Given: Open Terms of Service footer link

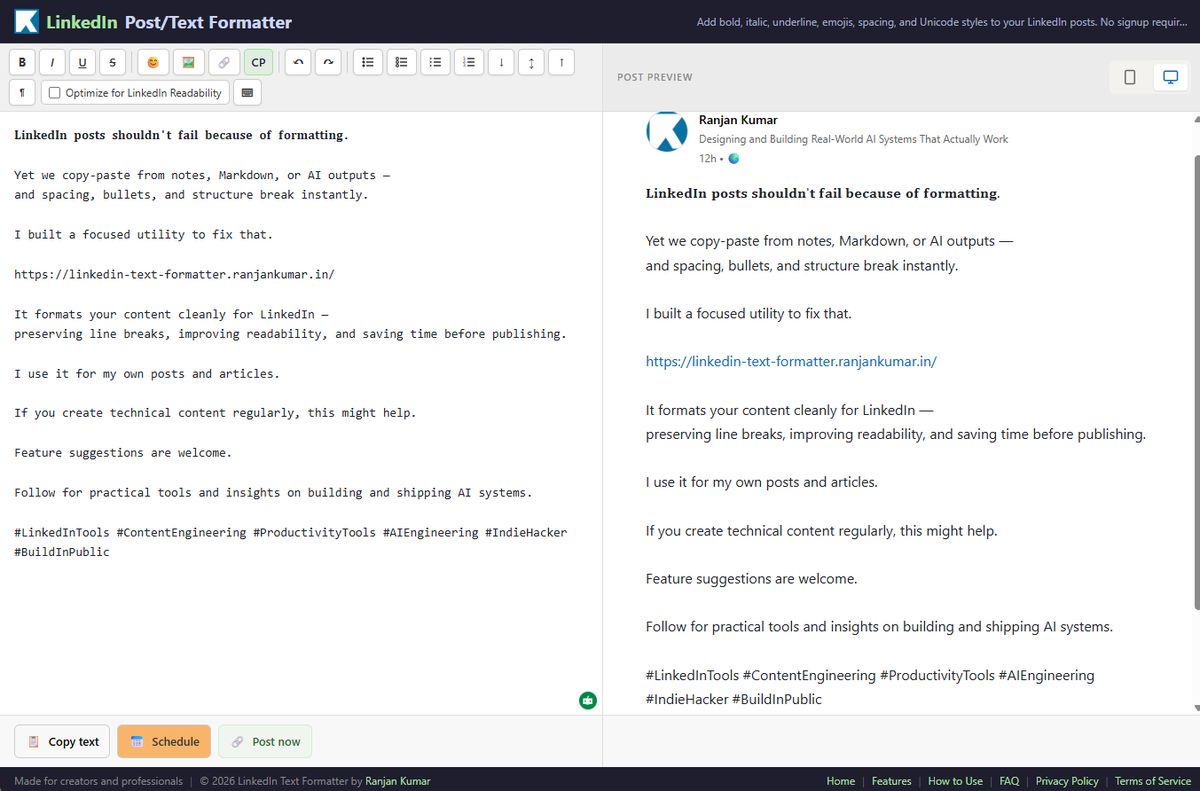Looking at the screenshot, I should tap(1153, 781).
